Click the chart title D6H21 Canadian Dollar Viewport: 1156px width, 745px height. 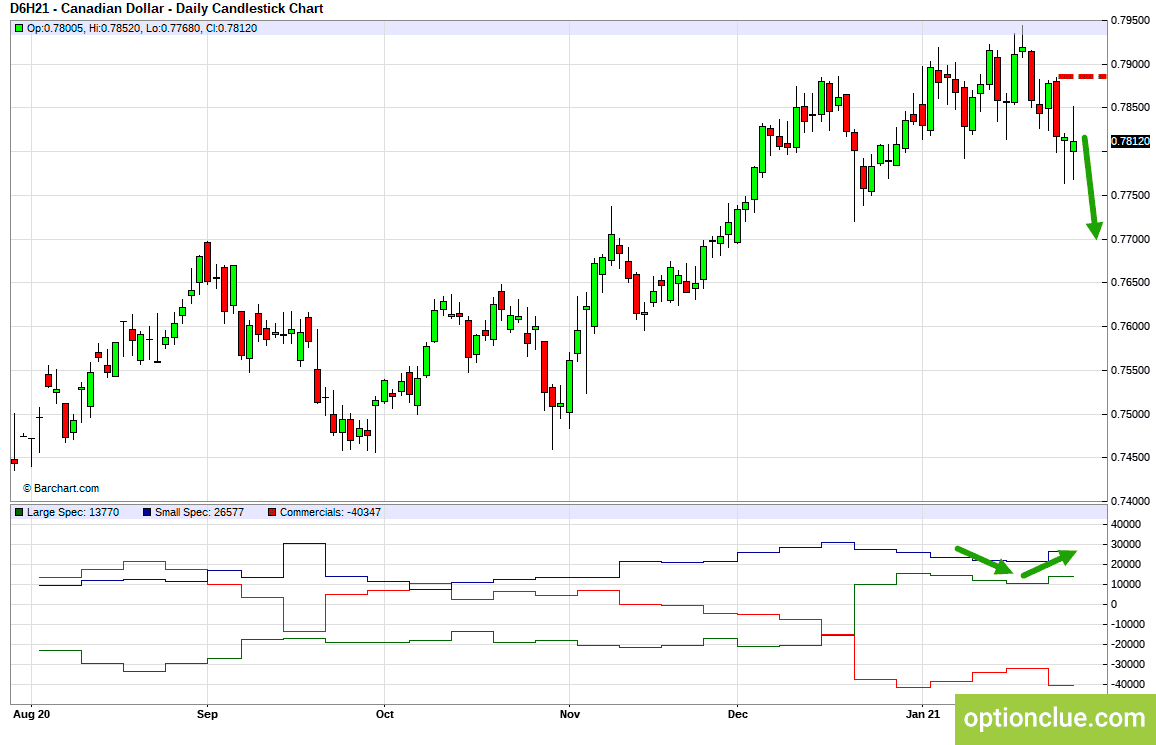pos(167,9)
